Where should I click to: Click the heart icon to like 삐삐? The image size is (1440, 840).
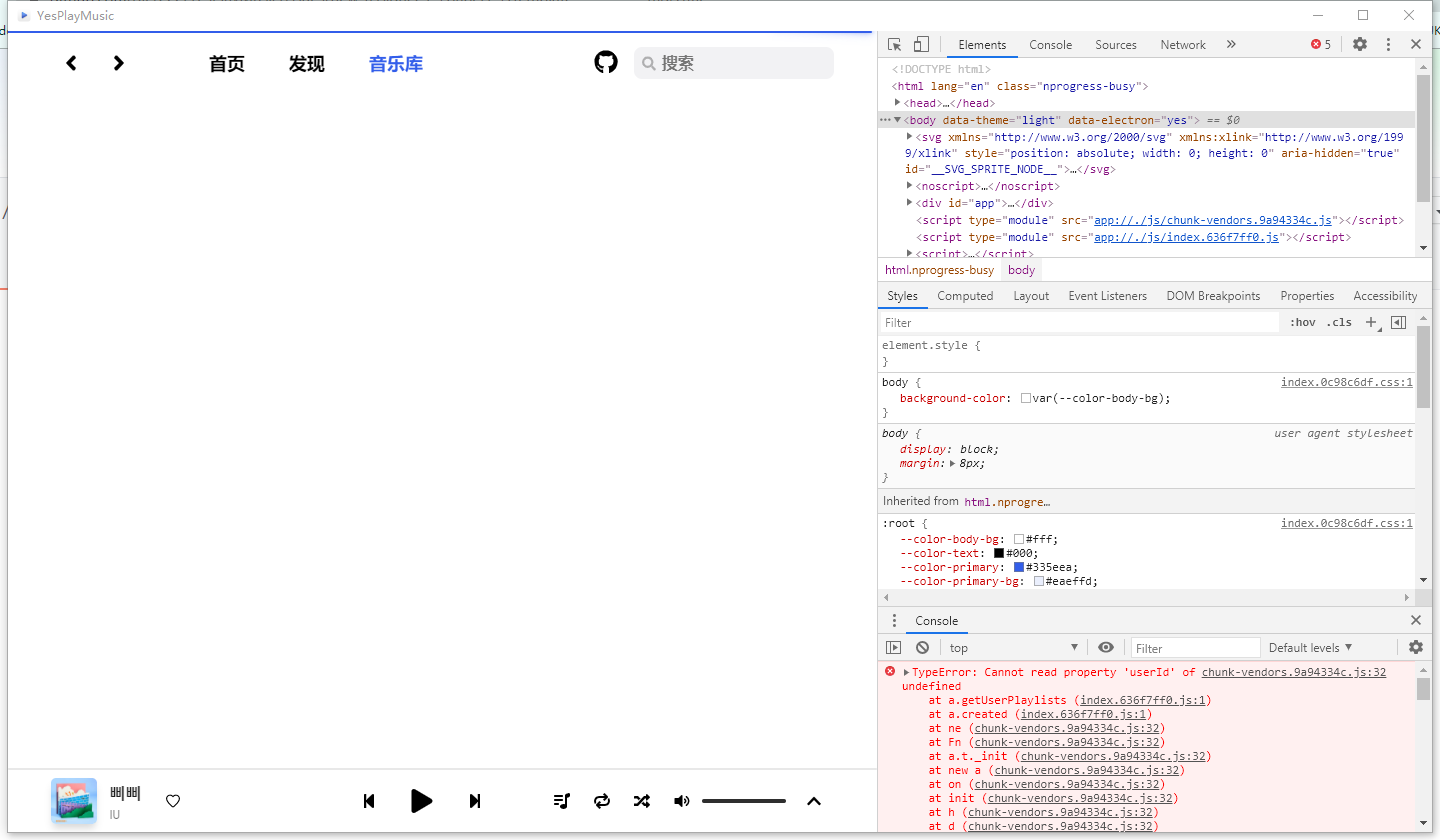(172, 800)
